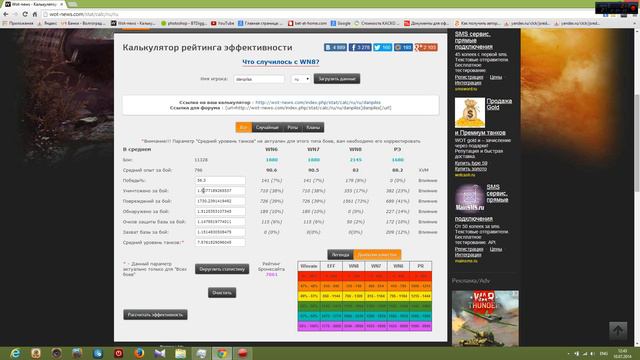Edit the win percentage input field

[220, 180]
